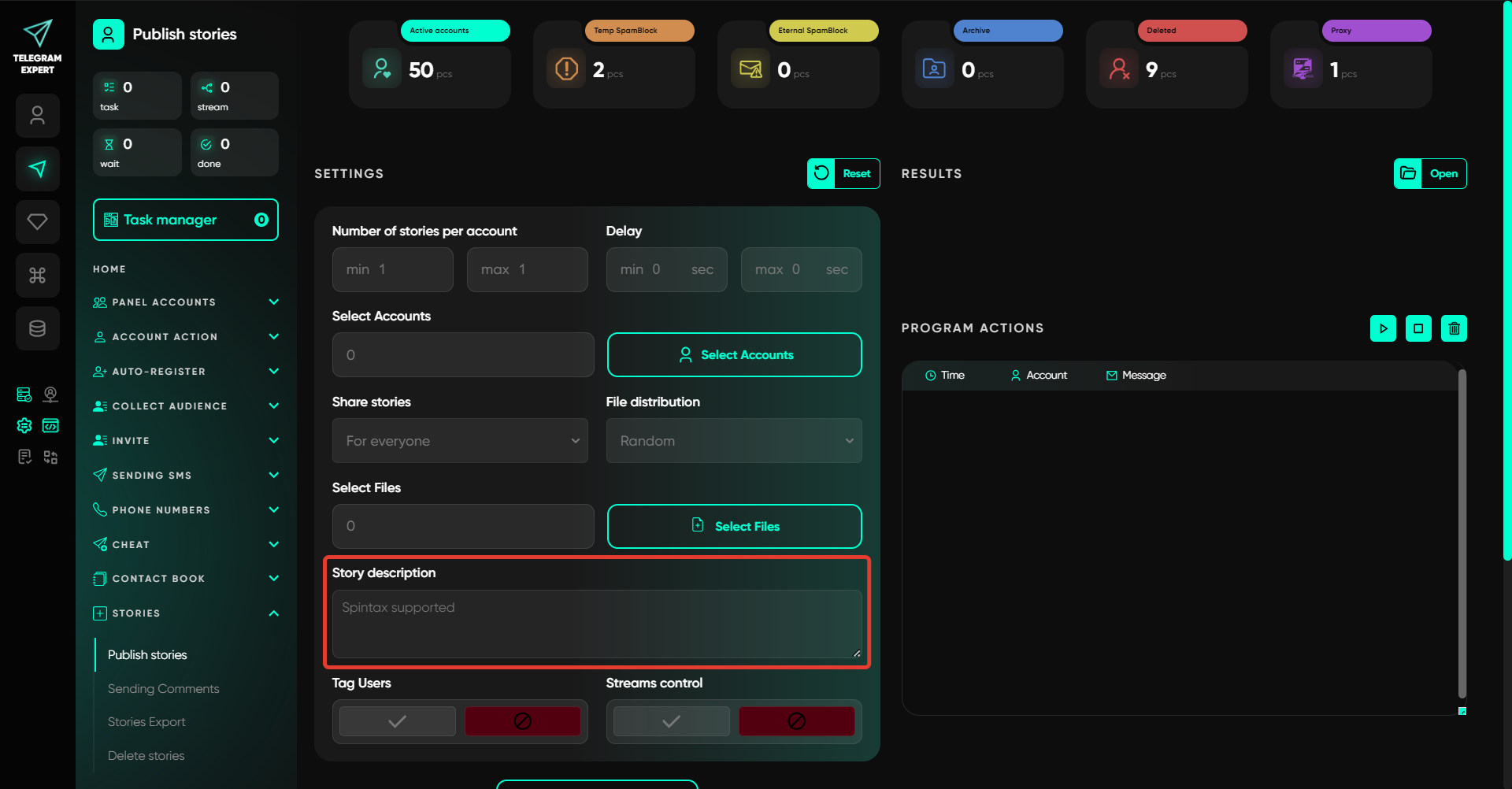Start program with the play icon
This screenshot has width=1512, height=789.
pos(1383,328)
